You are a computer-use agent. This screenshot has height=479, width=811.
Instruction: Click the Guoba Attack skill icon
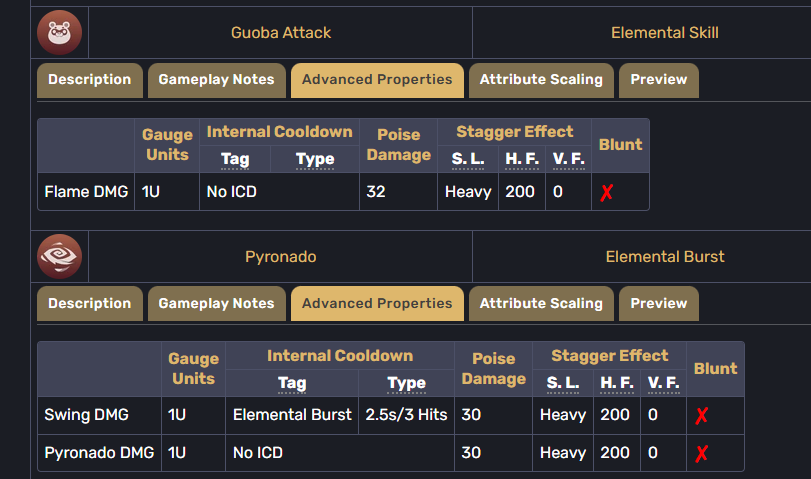(60, 33)
